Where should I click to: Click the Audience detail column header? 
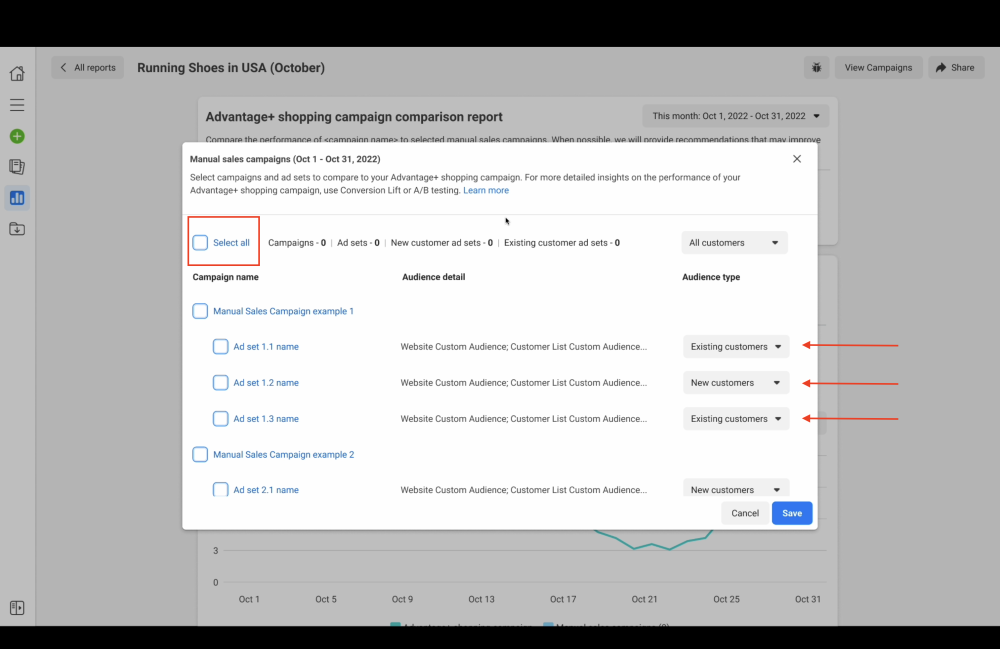click(x=434, y=277)
